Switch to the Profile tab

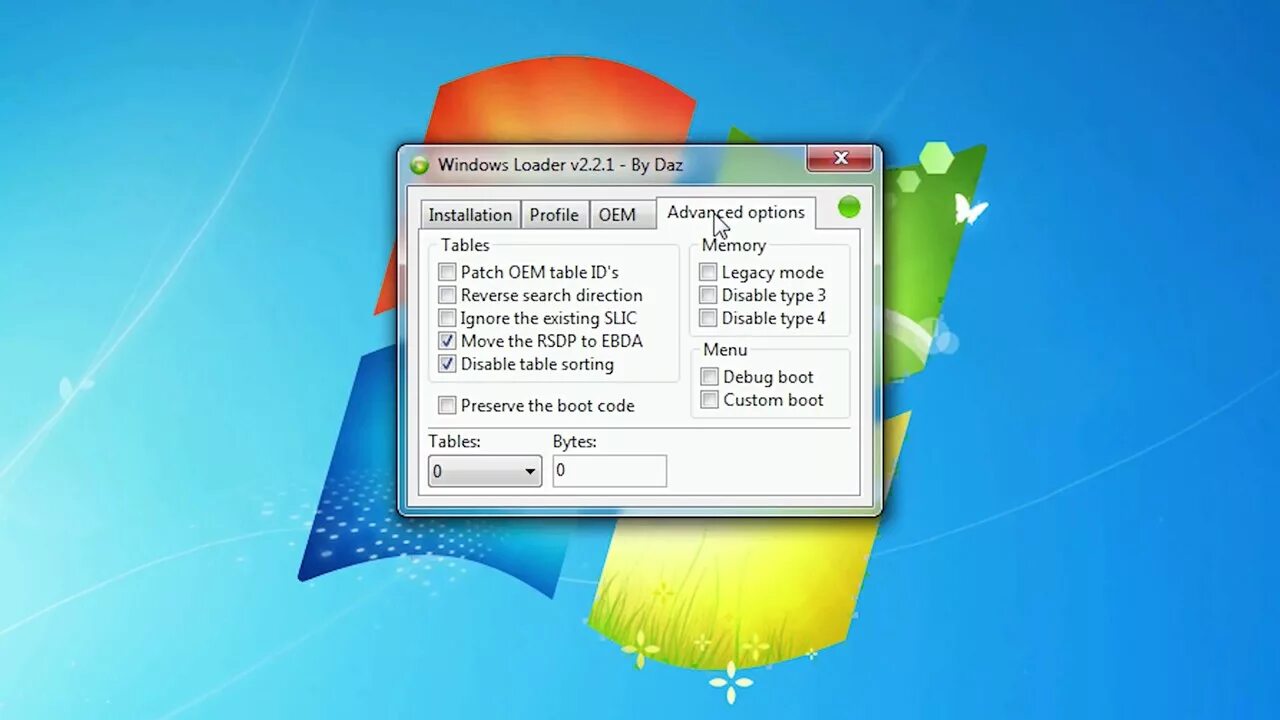click(x=554, y=215)
